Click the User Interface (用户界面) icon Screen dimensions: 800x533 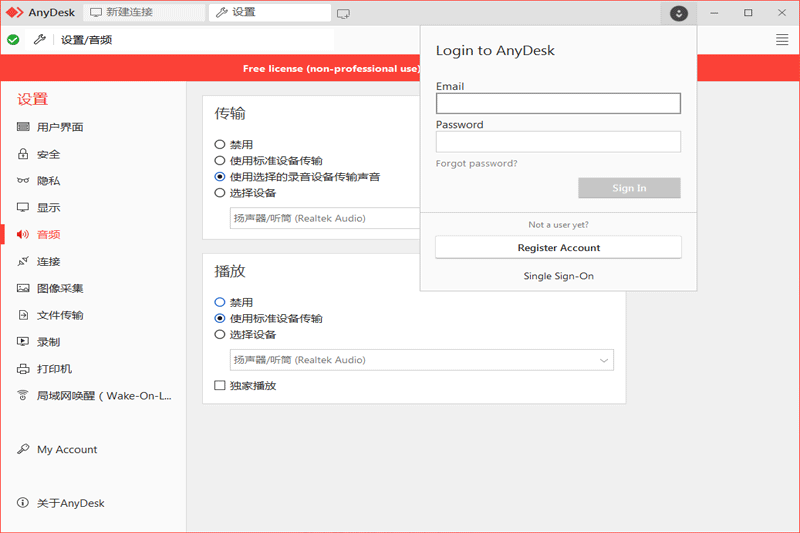(x=23, y=126)
